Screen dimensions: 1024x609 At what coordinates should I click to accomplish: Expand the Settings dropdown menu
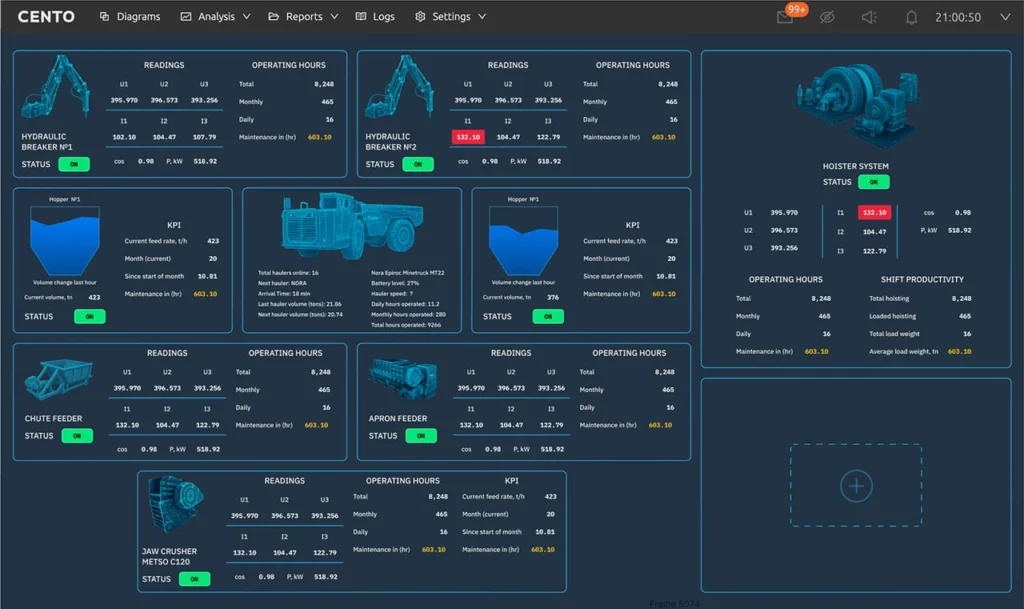[451, 17]
